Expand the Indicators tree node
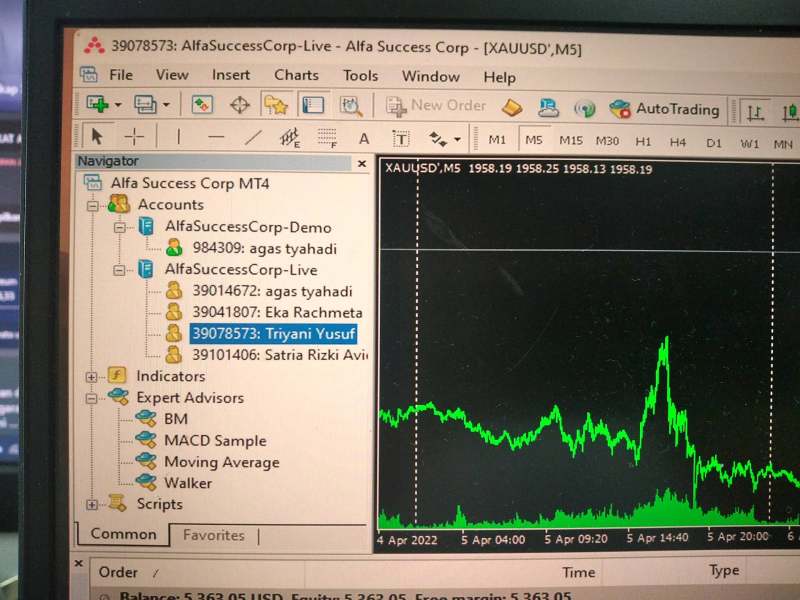Screen dimensions: 800x600 (92, 377)
